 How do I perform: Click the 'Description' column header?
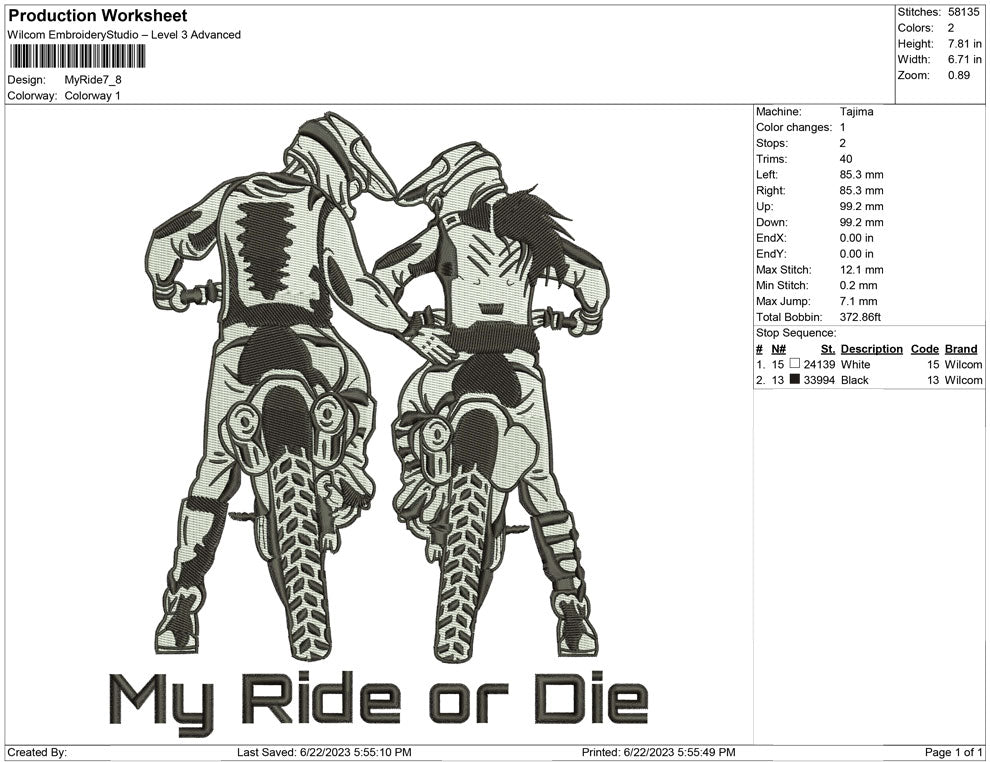[x=871, y=349]
